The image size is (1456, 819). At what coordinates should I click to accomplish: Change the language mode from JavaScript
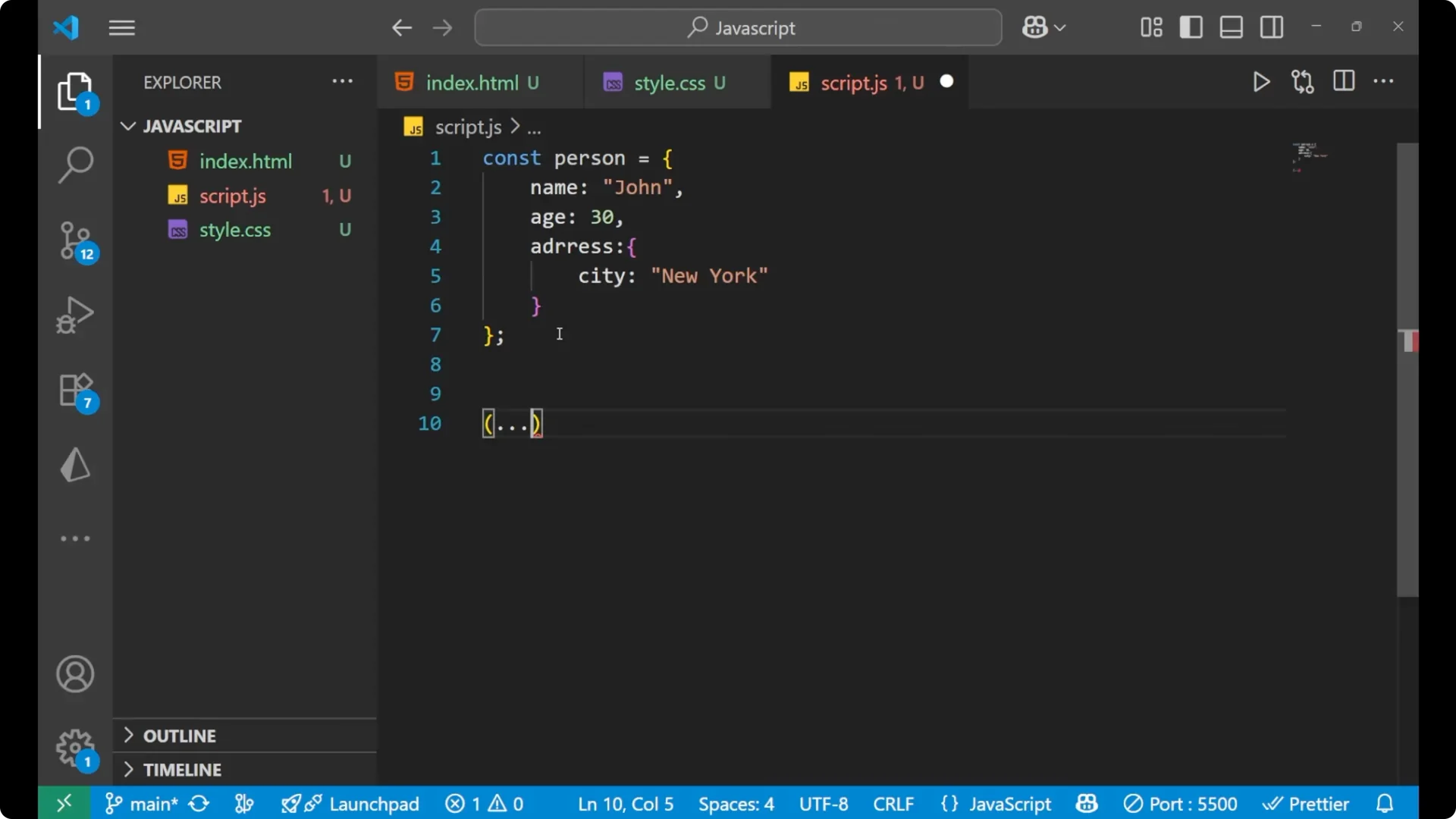pyautogui.click(x=1011, y=803)
